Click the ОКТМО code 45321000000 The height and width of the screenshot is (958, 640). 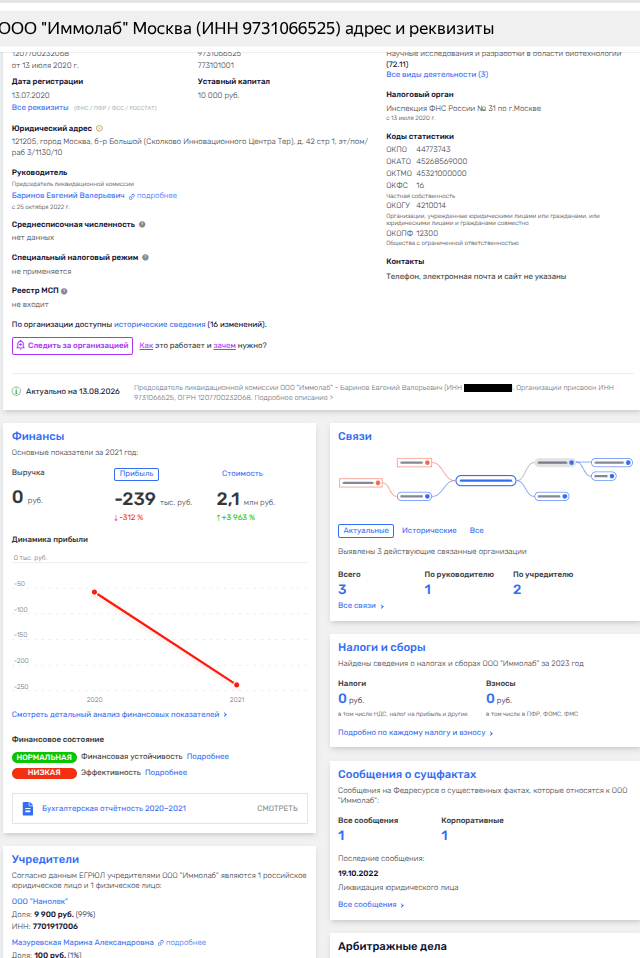(x=442, y=174)
